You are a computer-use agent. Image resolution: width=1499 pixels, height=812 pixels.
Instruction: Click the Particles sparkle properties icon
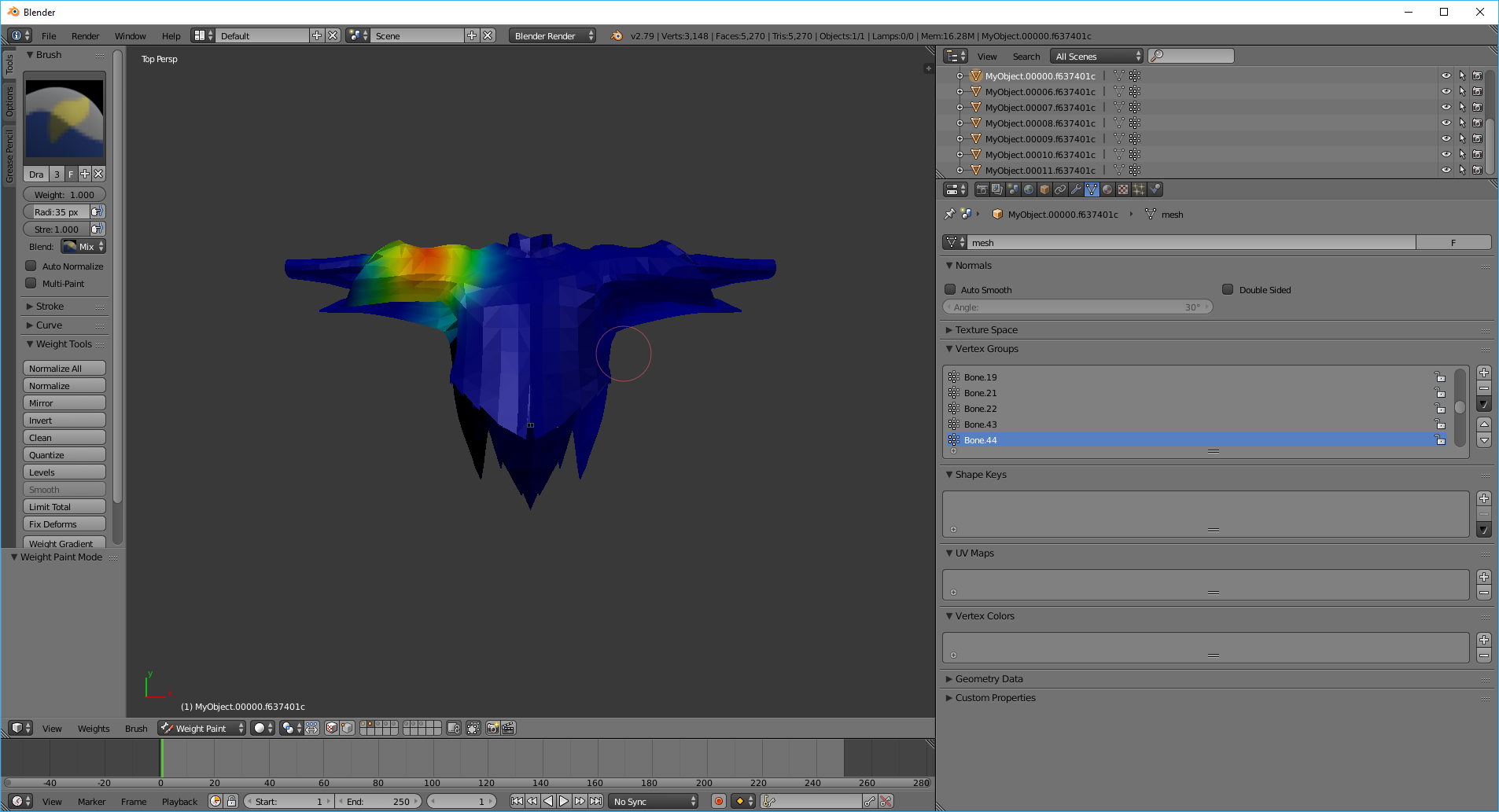click(x=1139, y=189)
